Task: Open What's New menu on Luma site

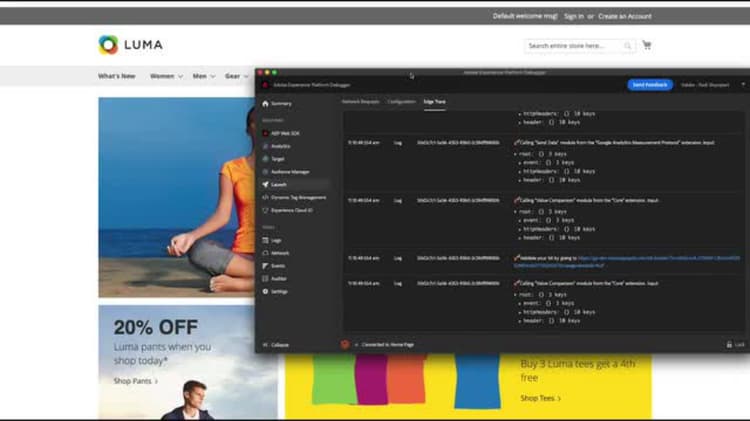Action: tap(117, 76)
